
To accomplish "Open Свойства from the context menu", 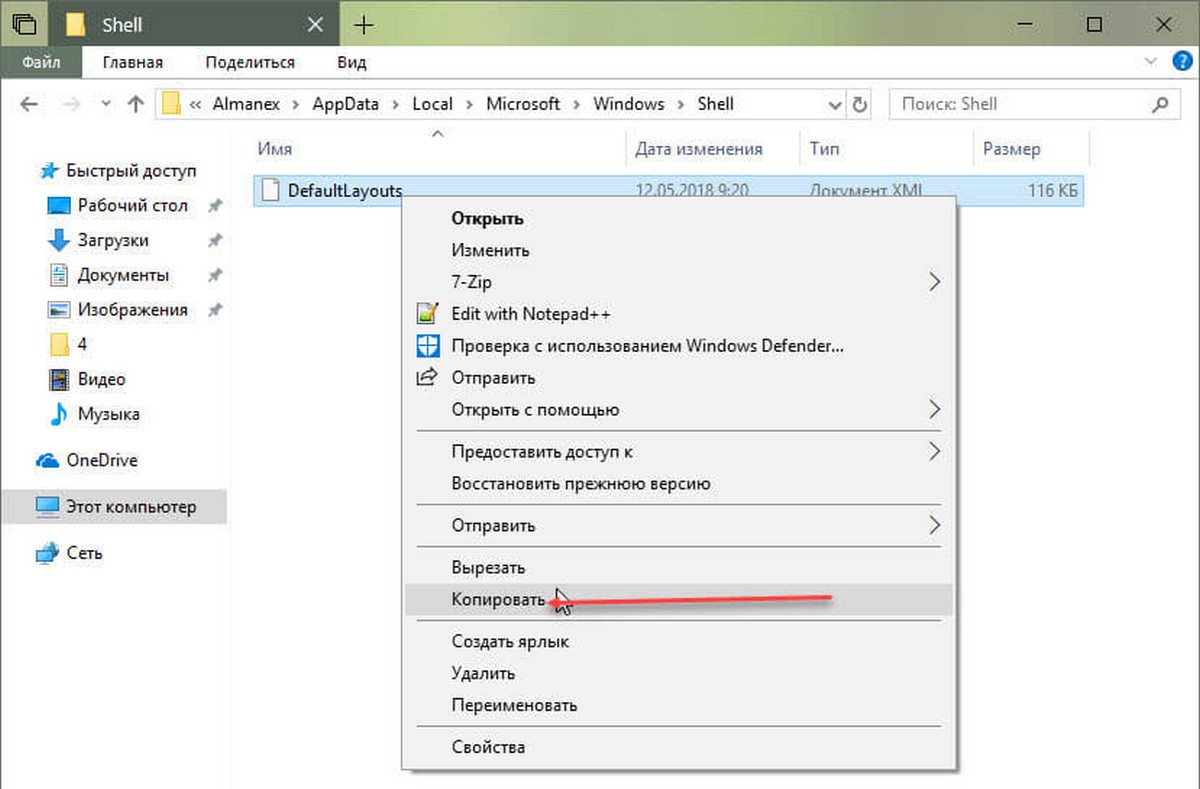I will pos(679,747).
